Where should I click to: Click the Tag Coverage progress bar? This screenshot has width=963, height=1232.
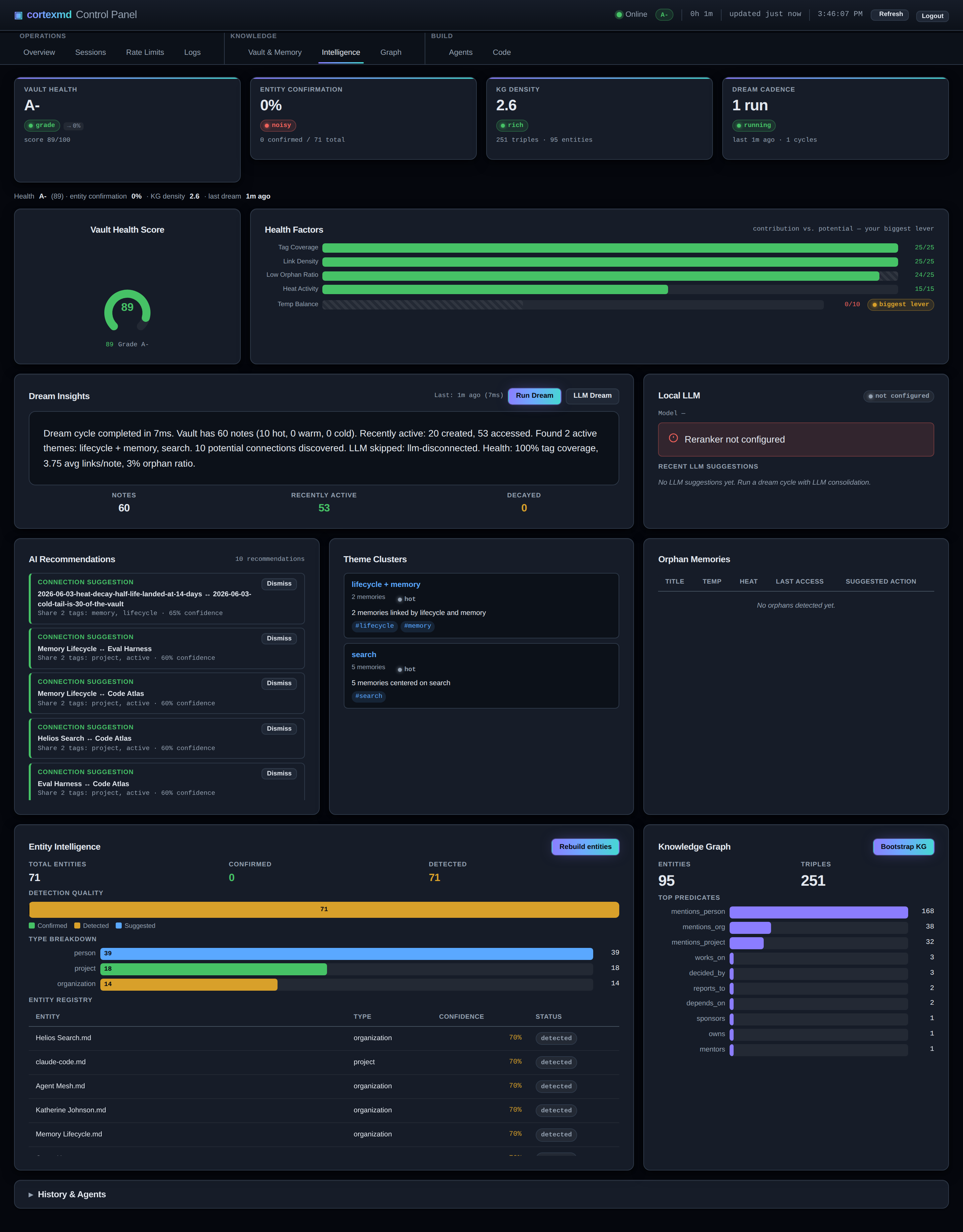(610, 248)
